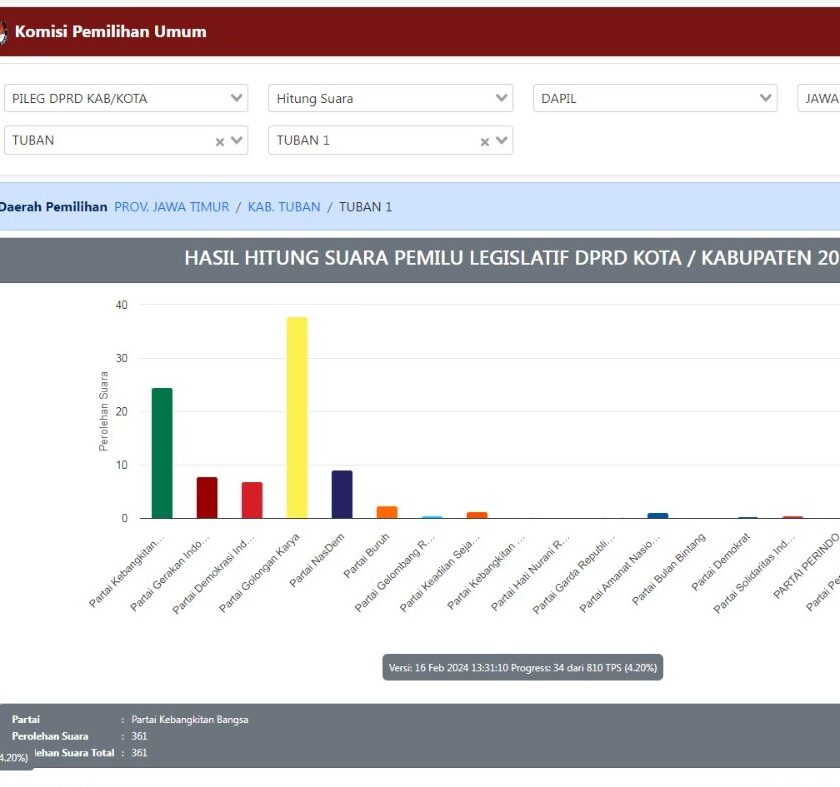This screenshot has height=787, width=840.
Task: Open the DAPIL dropdown
Action: pyautogui.click(x=655, y=98)
